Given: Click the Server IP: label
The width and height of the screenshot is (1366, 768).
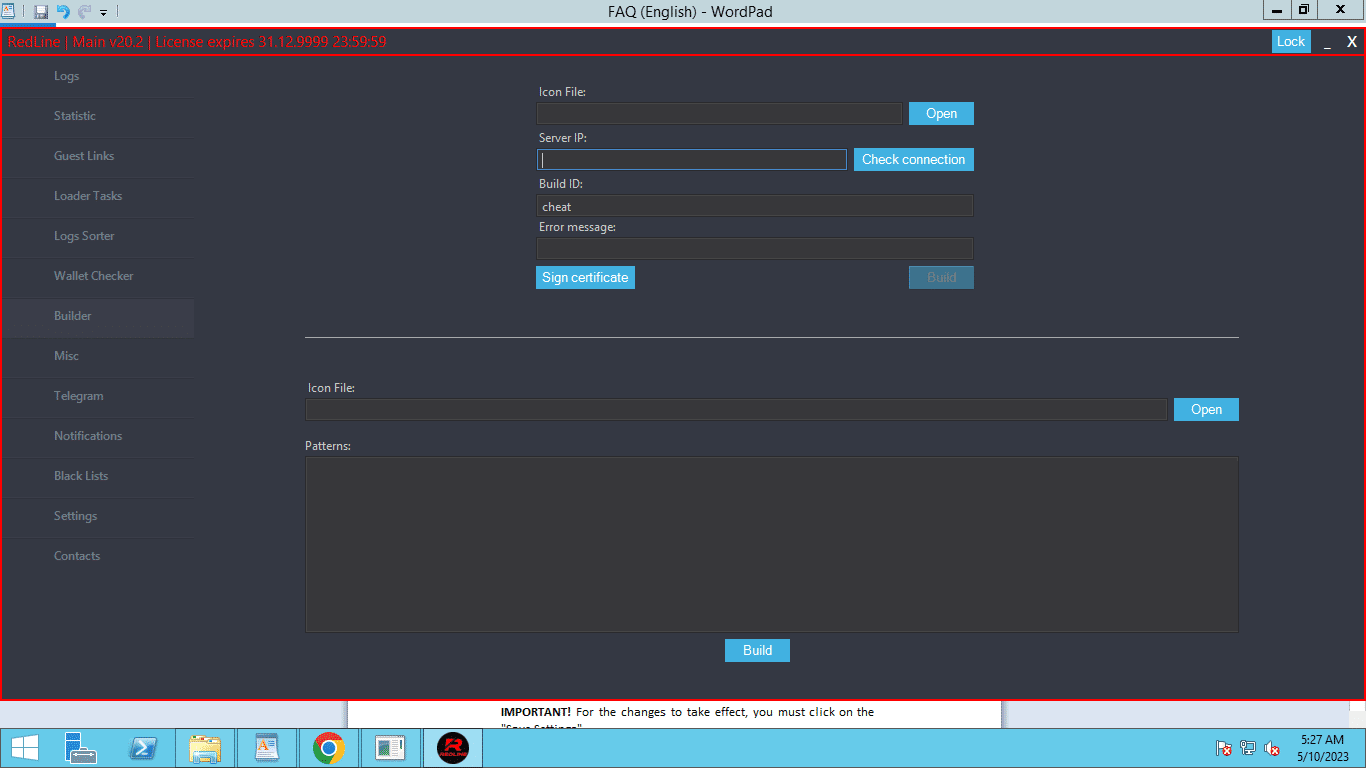Looking at the screenshot, I should coord(563,138).
